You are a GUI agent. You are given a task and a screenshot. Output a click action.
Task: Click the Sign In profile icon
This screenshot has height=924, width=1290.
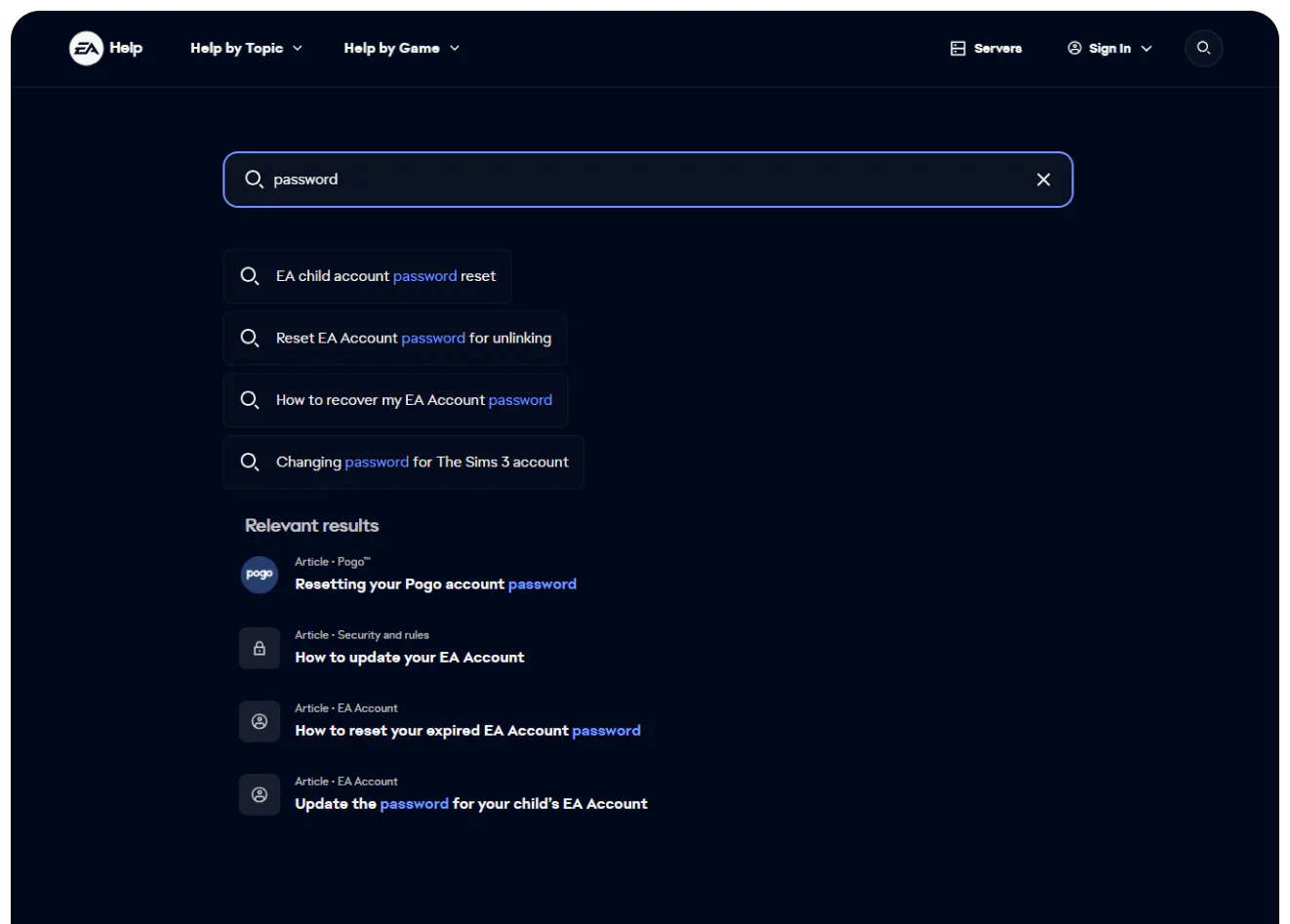pos(1074,48)
